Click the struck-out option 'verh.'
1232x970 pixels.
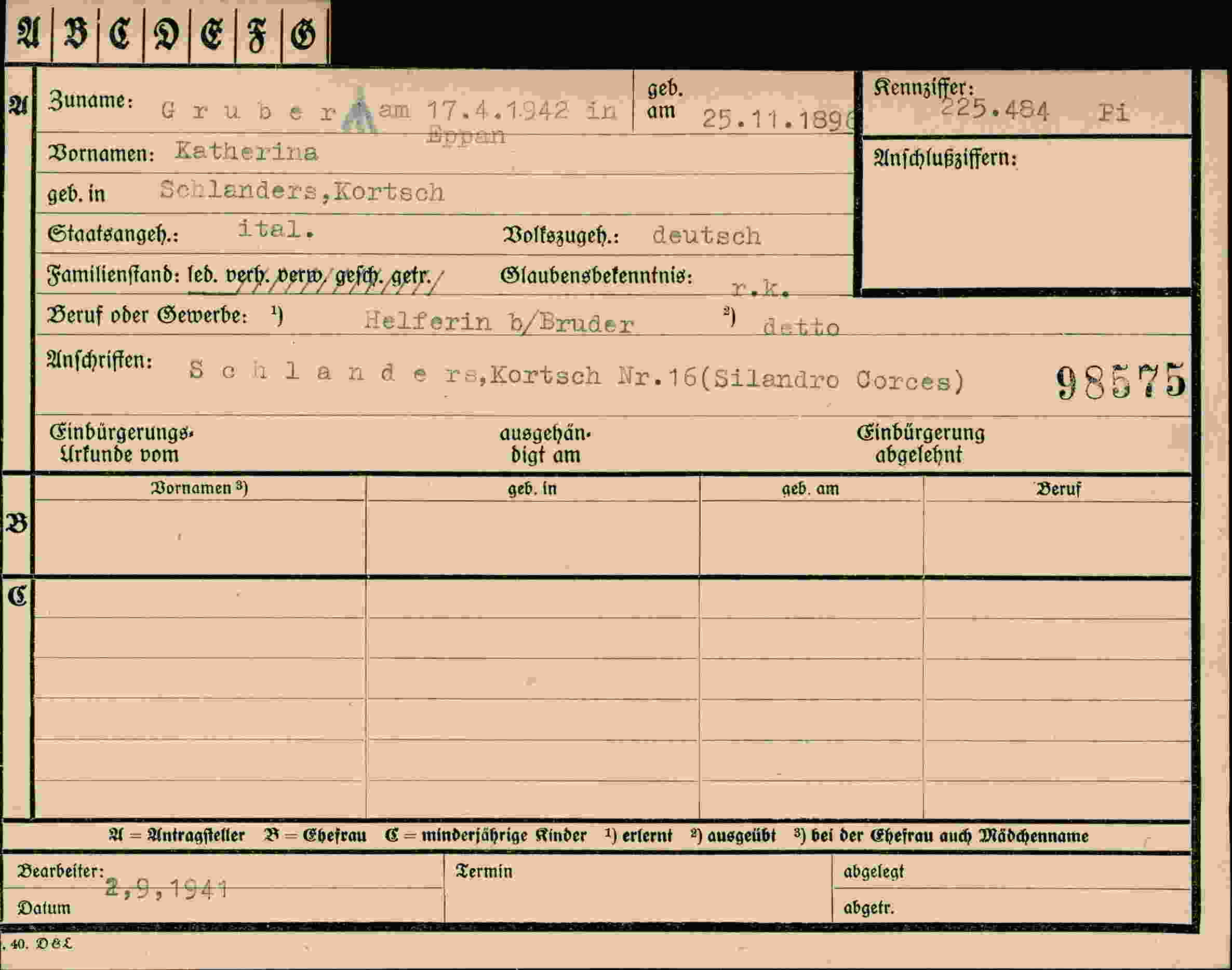coord(247,277)
